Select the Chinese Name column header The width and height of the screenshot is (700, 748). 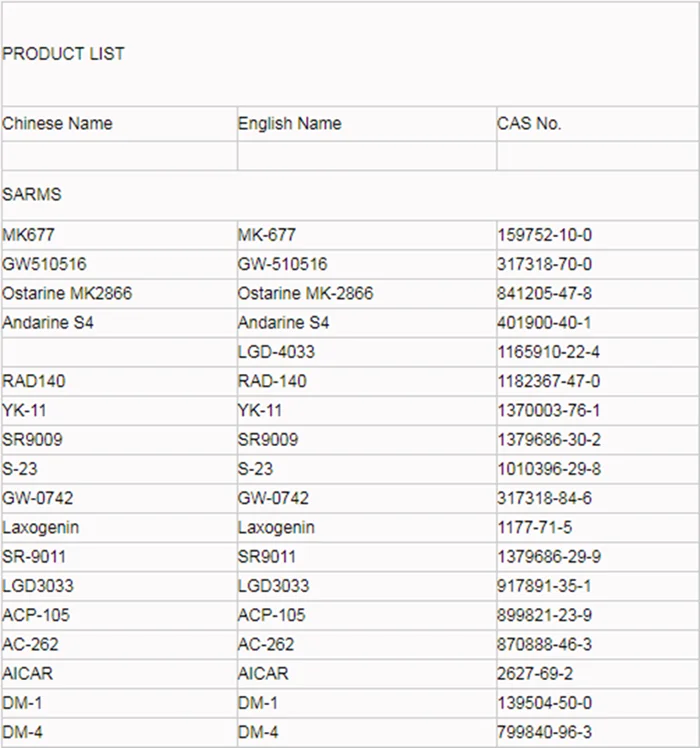57,124
